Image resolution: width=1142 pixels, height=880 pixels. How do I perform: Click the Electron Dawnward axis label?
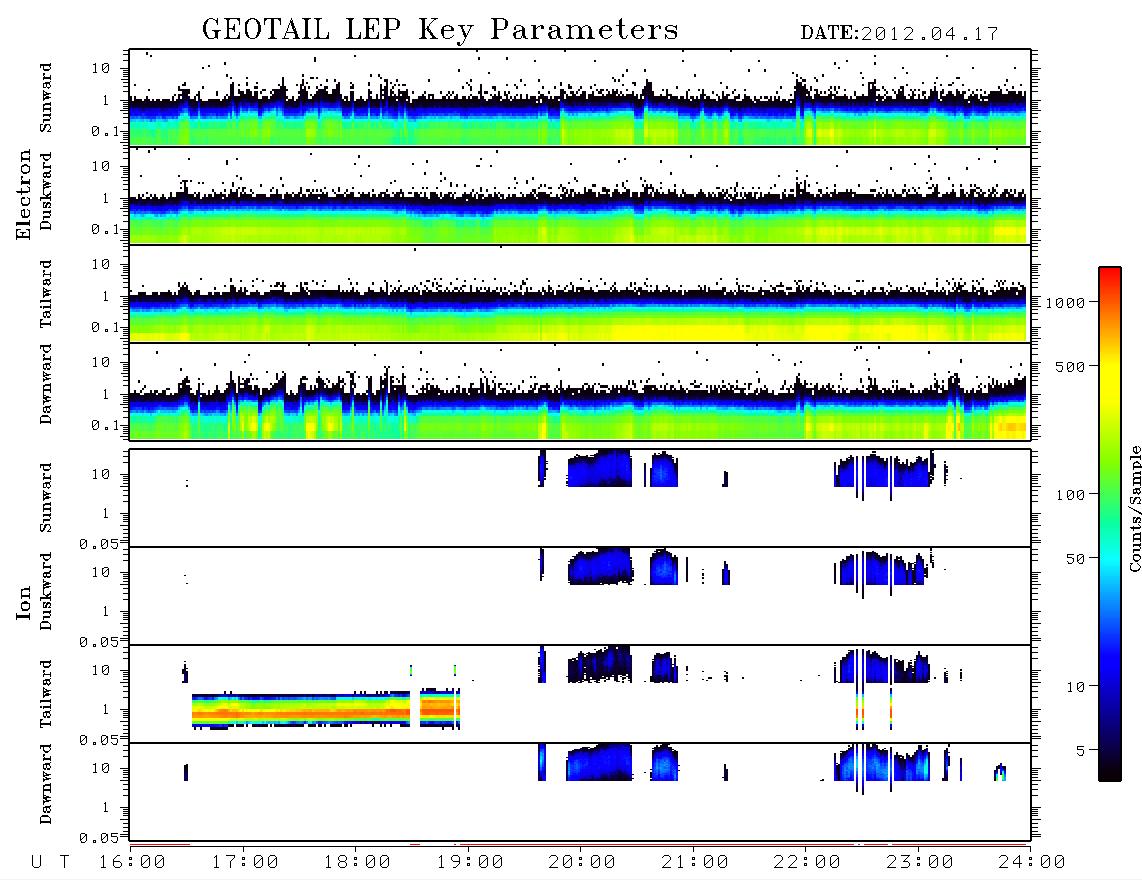pyautogui.click(x=46, y=385)
